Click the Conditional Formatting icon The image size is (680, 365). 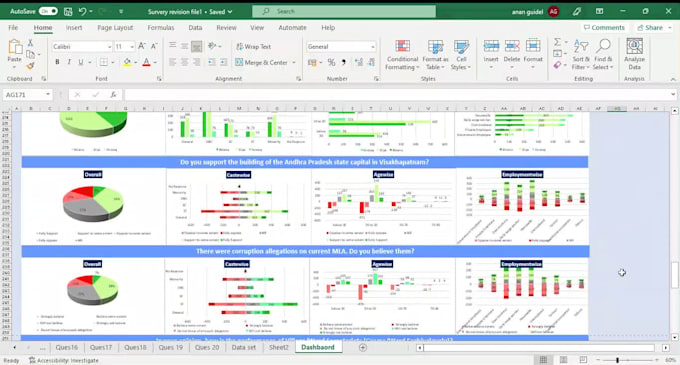(x=402, y=47)
